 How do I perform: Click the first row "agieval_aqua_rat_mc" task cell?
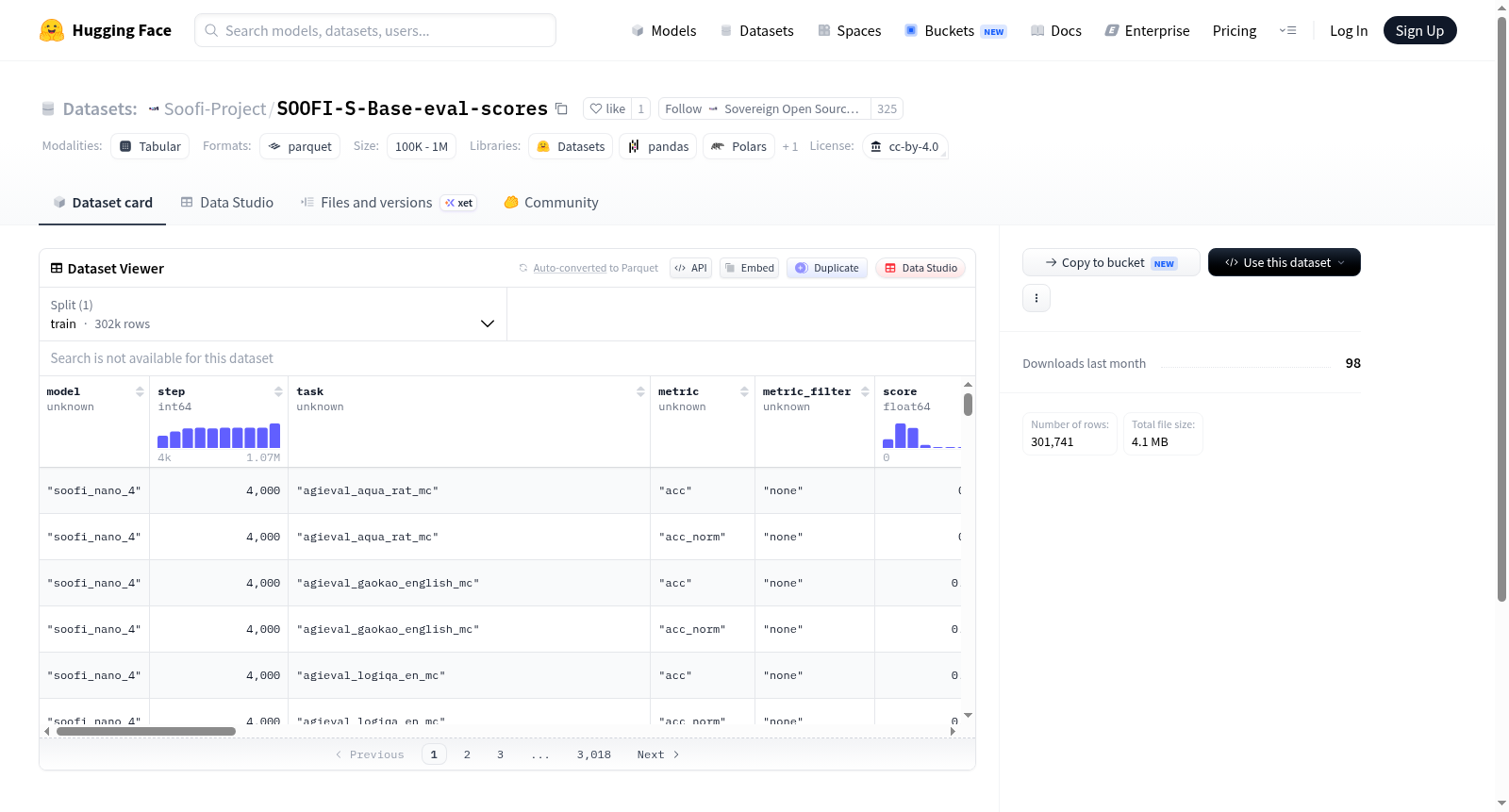[x=469, y=490]
